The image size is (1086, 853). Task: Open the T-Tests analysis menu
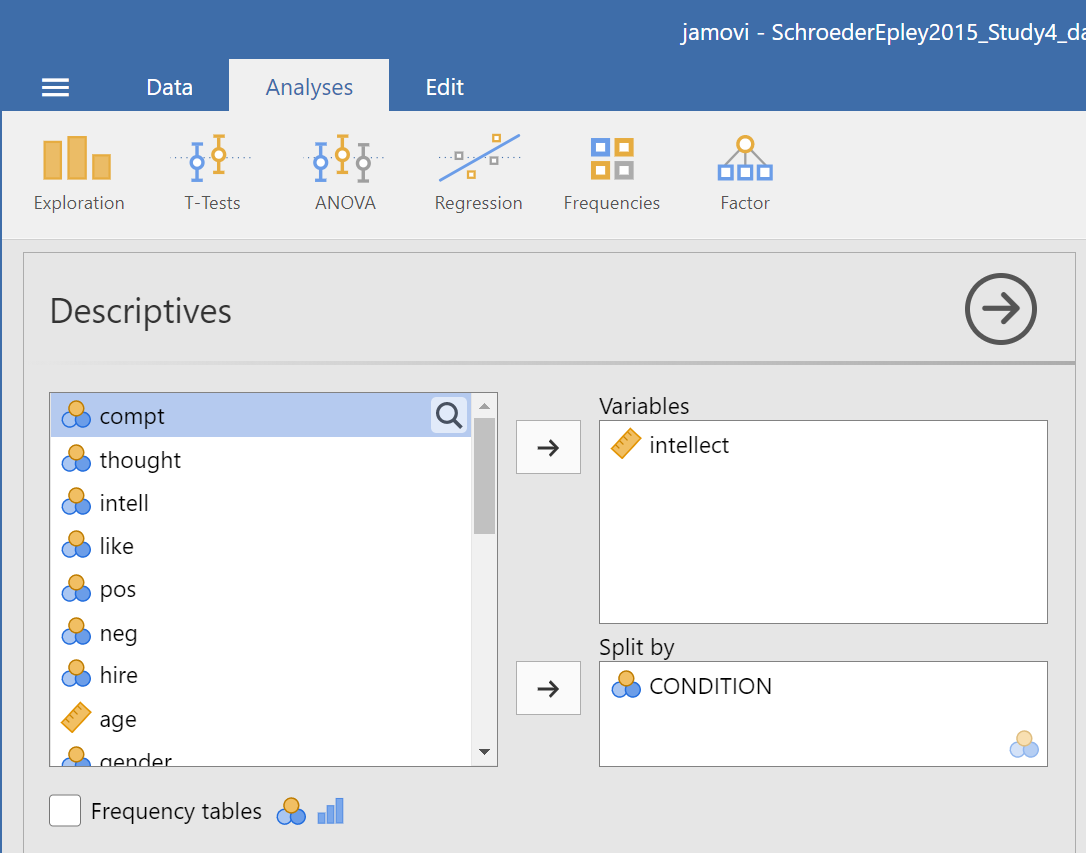(212, 174)
